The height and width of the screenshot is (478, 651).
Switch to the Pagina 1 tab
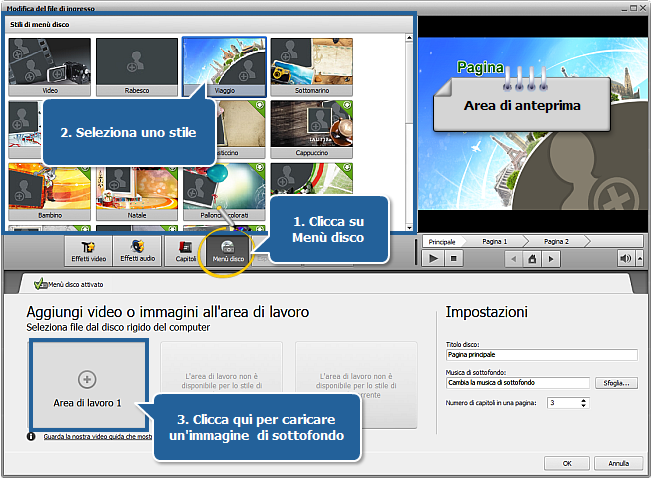pos(494,241)
